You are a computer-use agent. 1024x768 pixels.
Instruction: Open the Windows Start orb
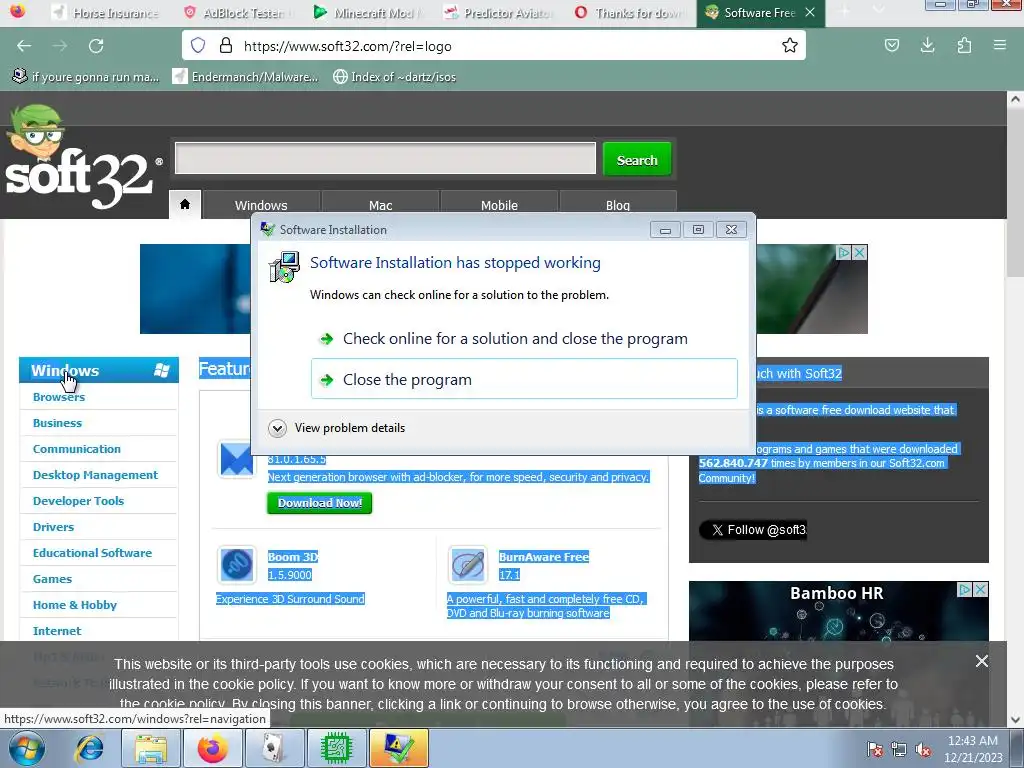27,748
